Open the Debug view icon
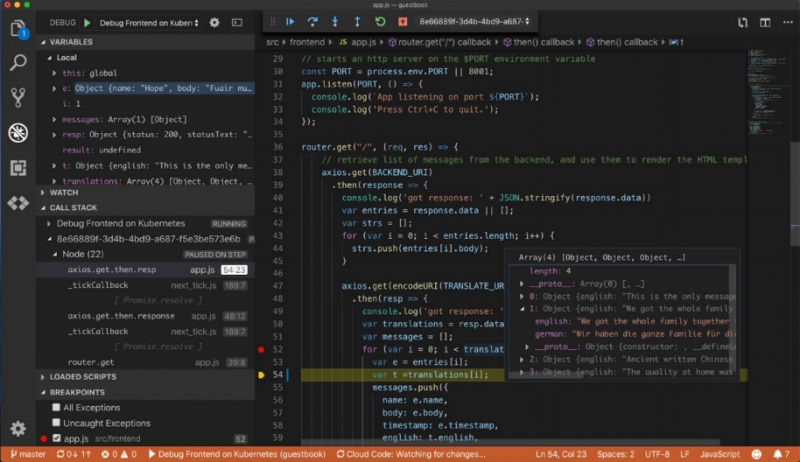800x462 pixels. 18,133
